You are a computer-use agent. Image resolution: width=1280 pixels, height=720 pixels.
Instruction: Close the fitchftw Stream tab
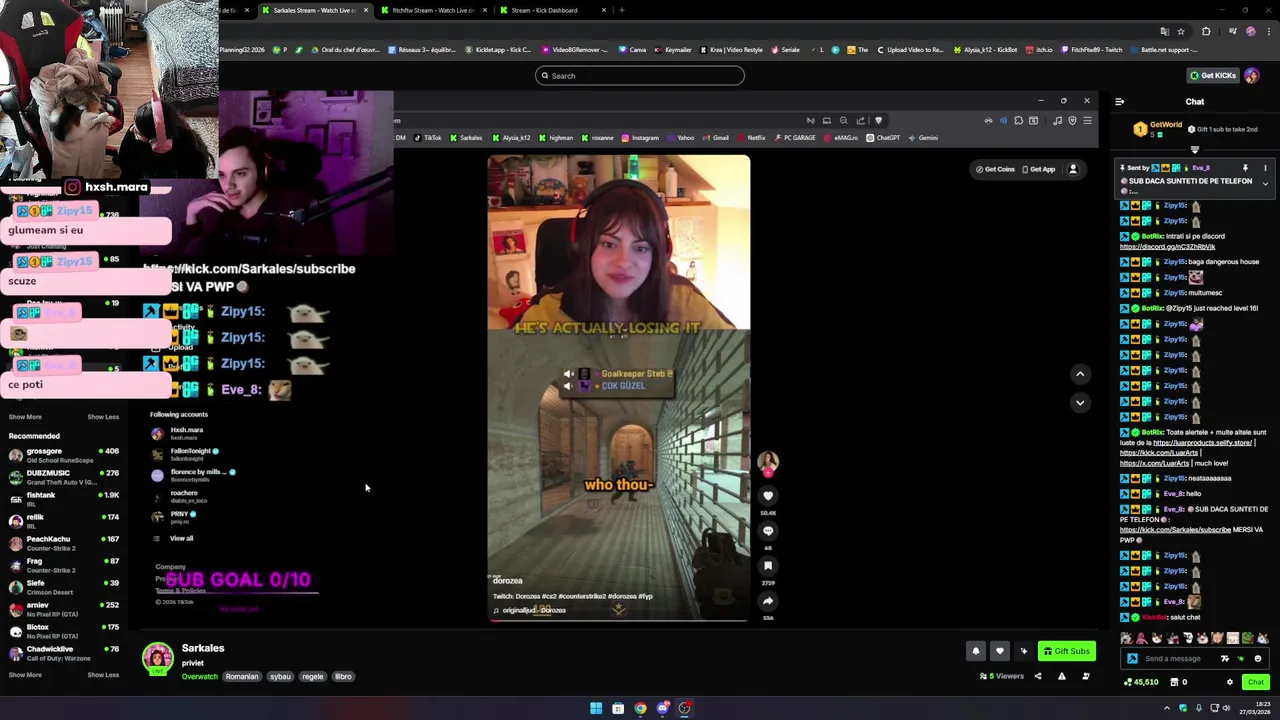(485, 10)
